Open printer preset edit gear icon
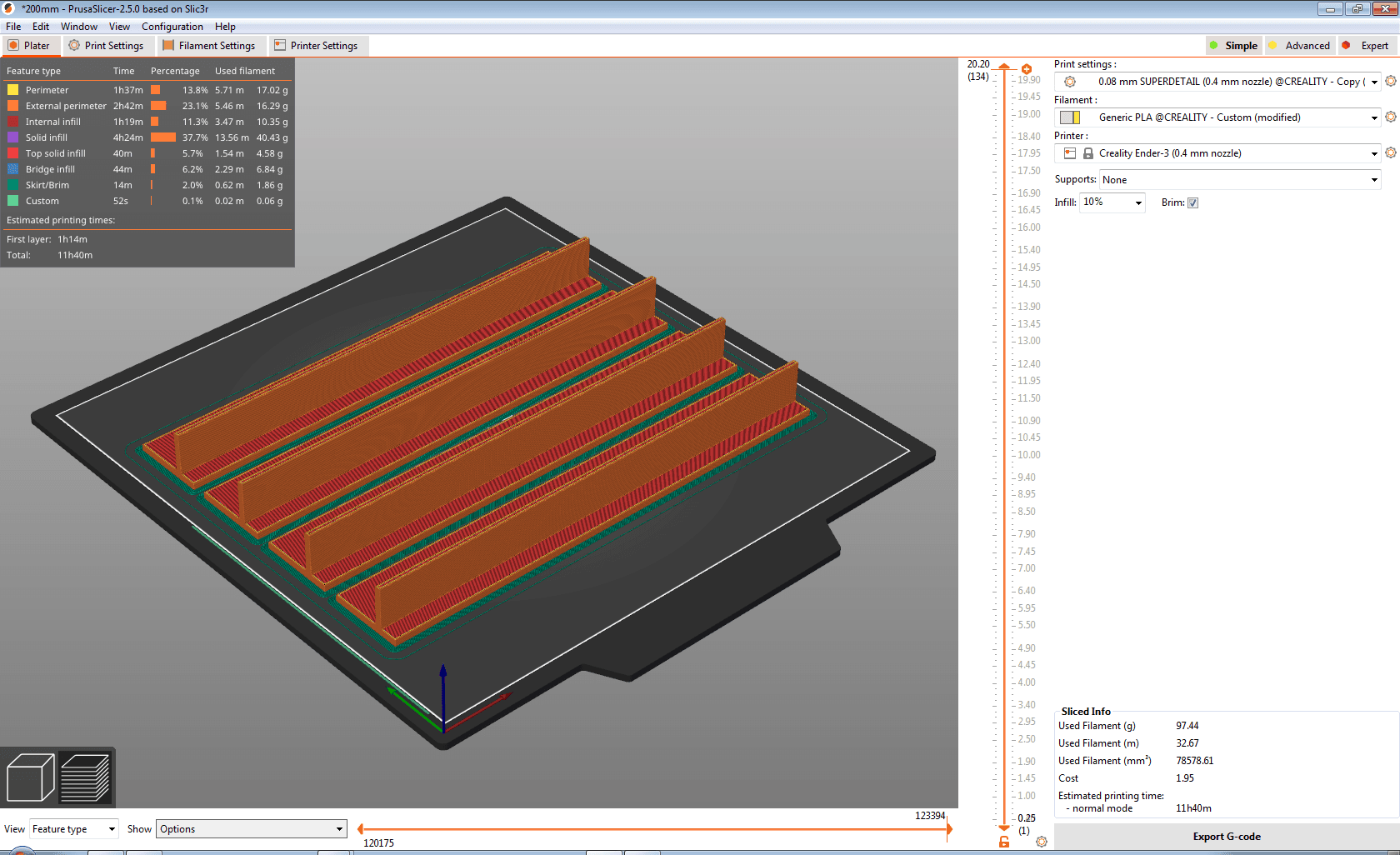 tap(1390, 153)
